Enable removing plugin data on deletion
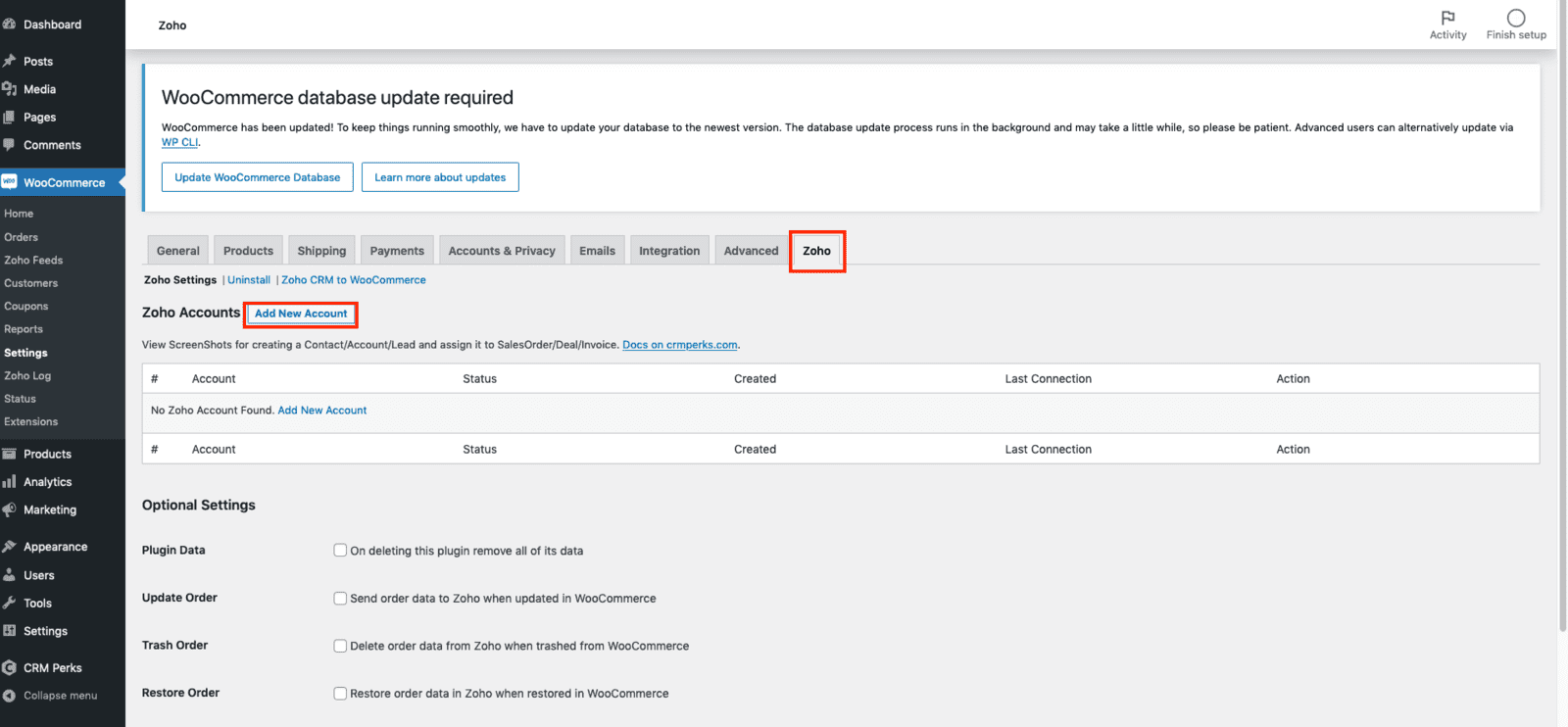This screenshot has width=1568, height=727. click(x=340, y=551)
